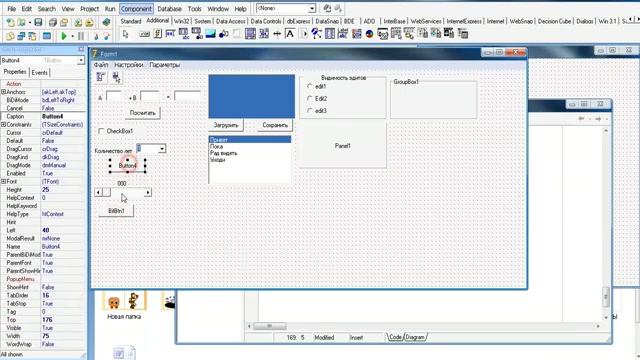Screen dimensions: 640x360
Task: Select the StringGrid palette component
Action: [183, 34]
